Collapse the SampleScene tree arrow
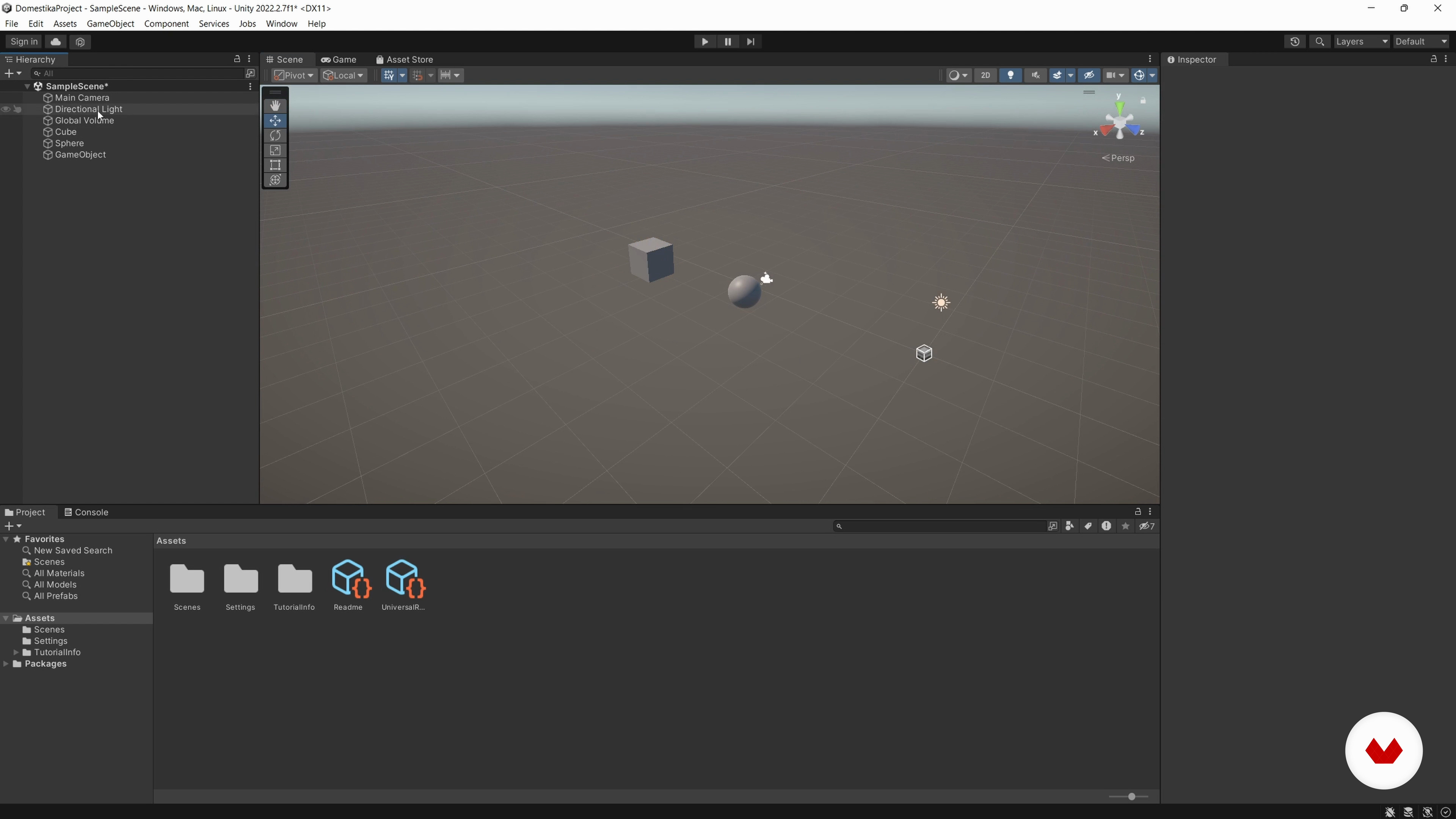The height and width of the screenshot is (819, 1456). pyautogui.click(x=27, y=86)
